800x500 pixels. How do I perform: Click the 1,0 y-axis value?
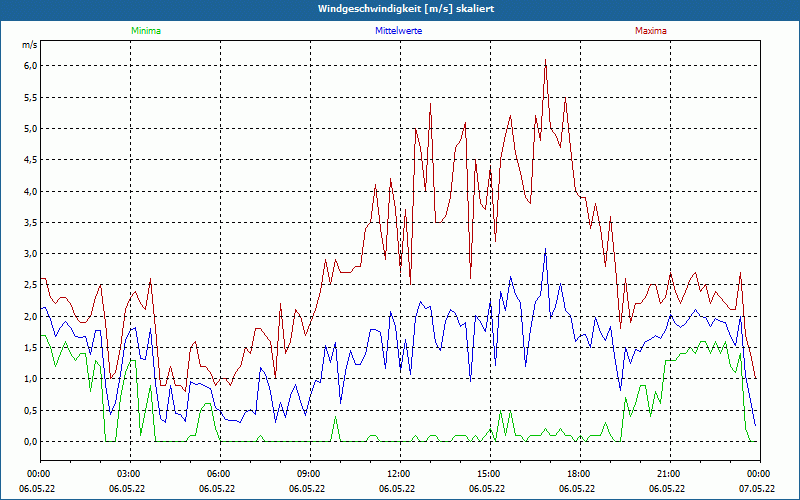coord(31,379)
